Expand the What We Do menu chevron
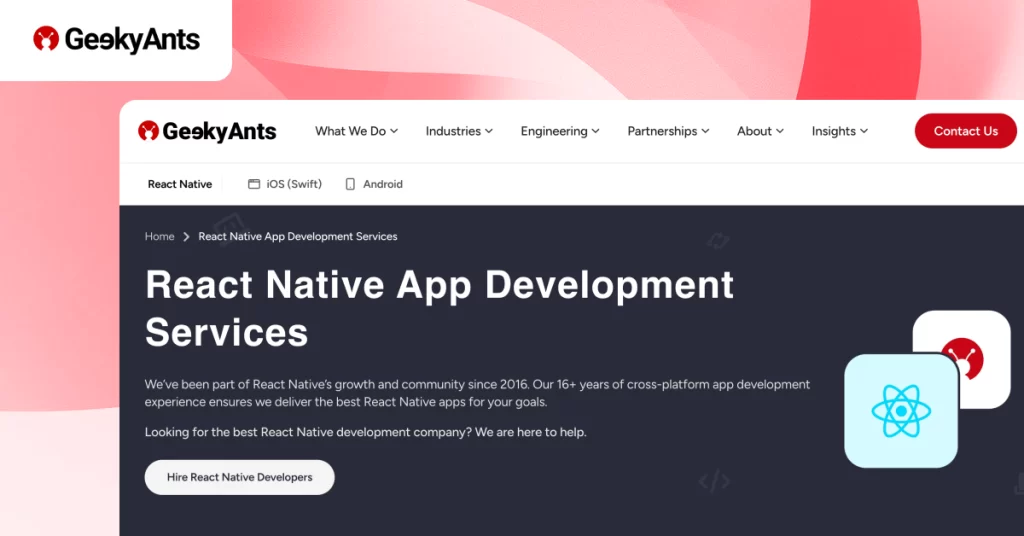The image size is (1024, 536). (x=394, y=131)
